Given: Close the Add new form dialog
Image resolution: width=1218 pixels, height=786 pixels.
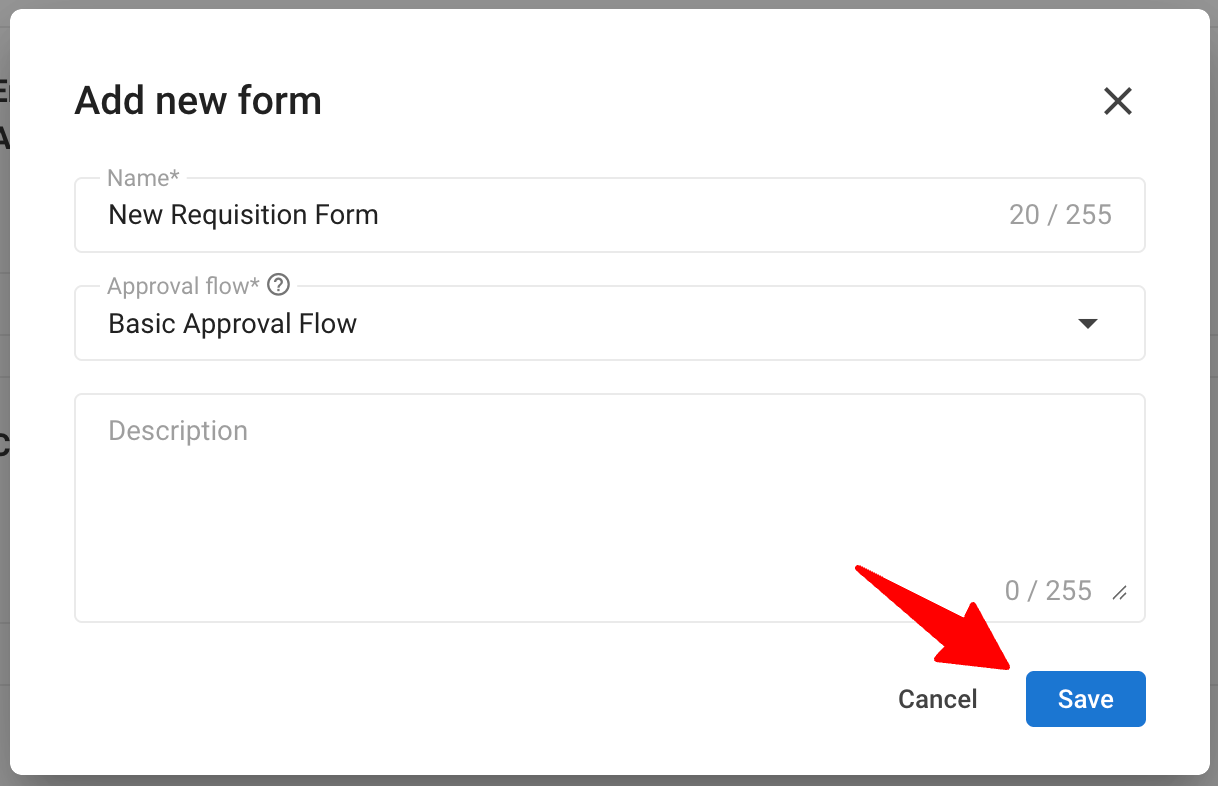Looking at the screenshot, I should click(1117, 101).
